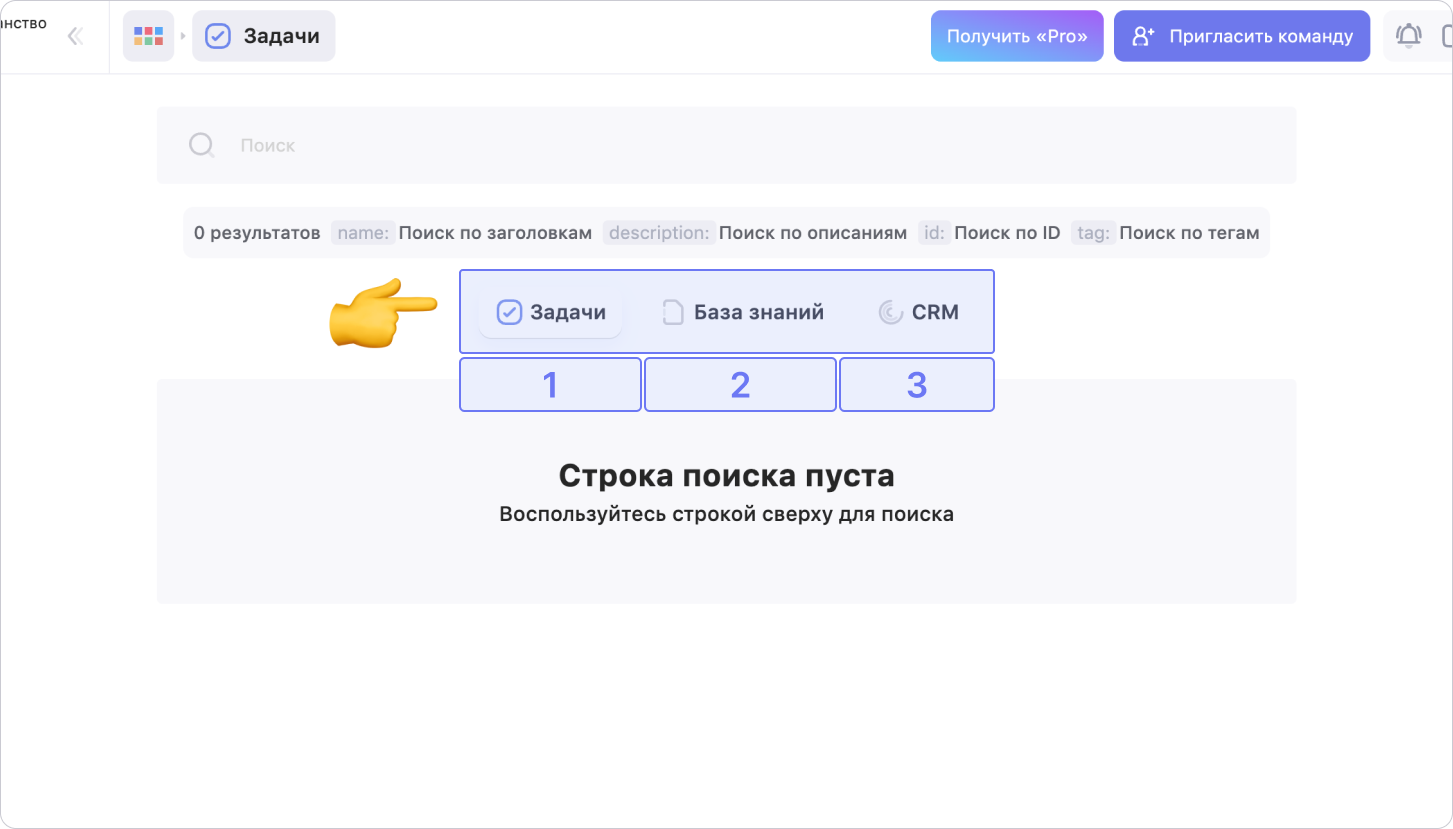Click the magnifying glass search icon
The width and height of the screenshot is (1453, 829).
[202, 146]
